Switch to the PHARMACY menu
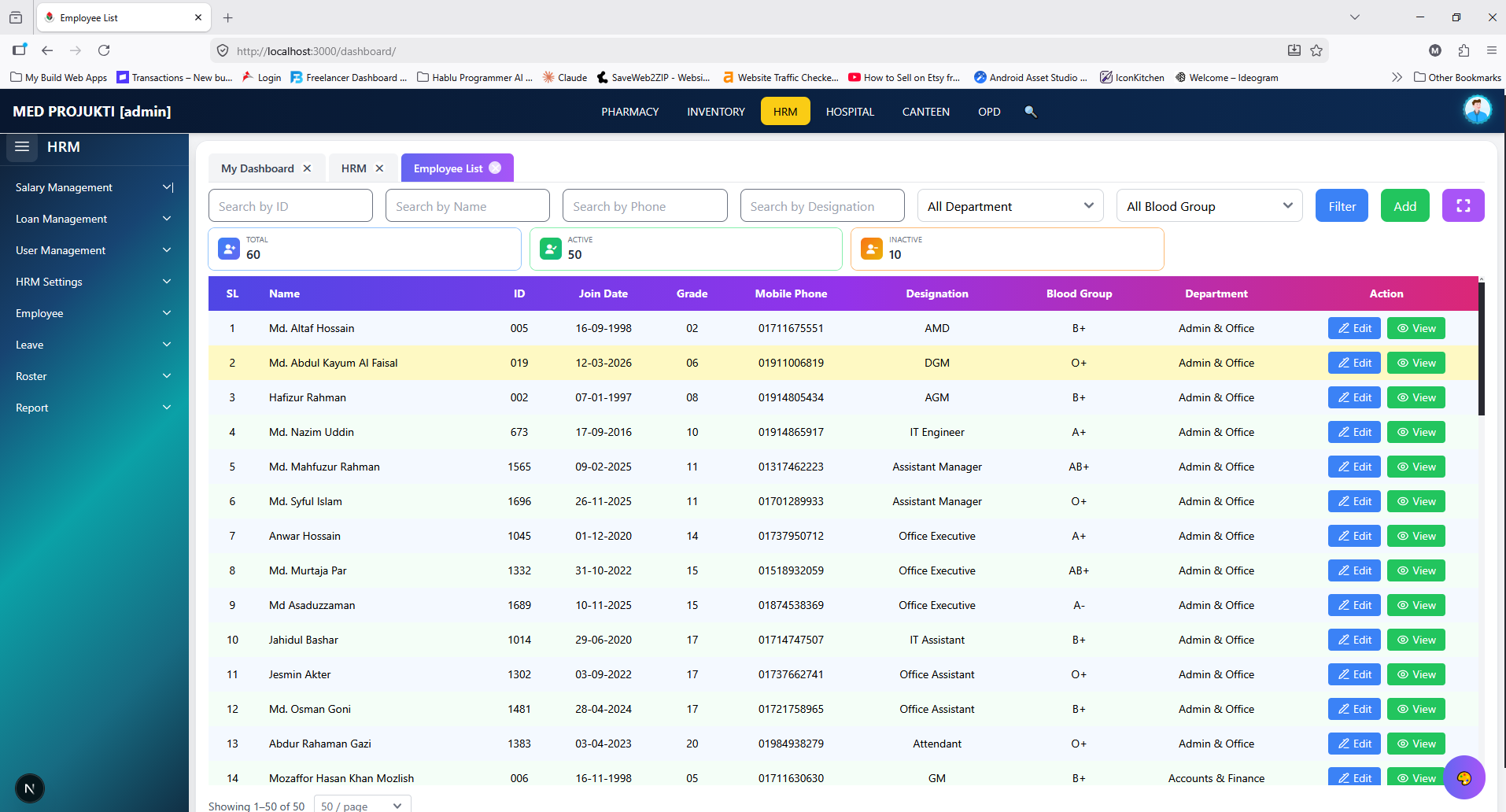Viewport: 1506px width, 812px height. click(x=629, y=112)
